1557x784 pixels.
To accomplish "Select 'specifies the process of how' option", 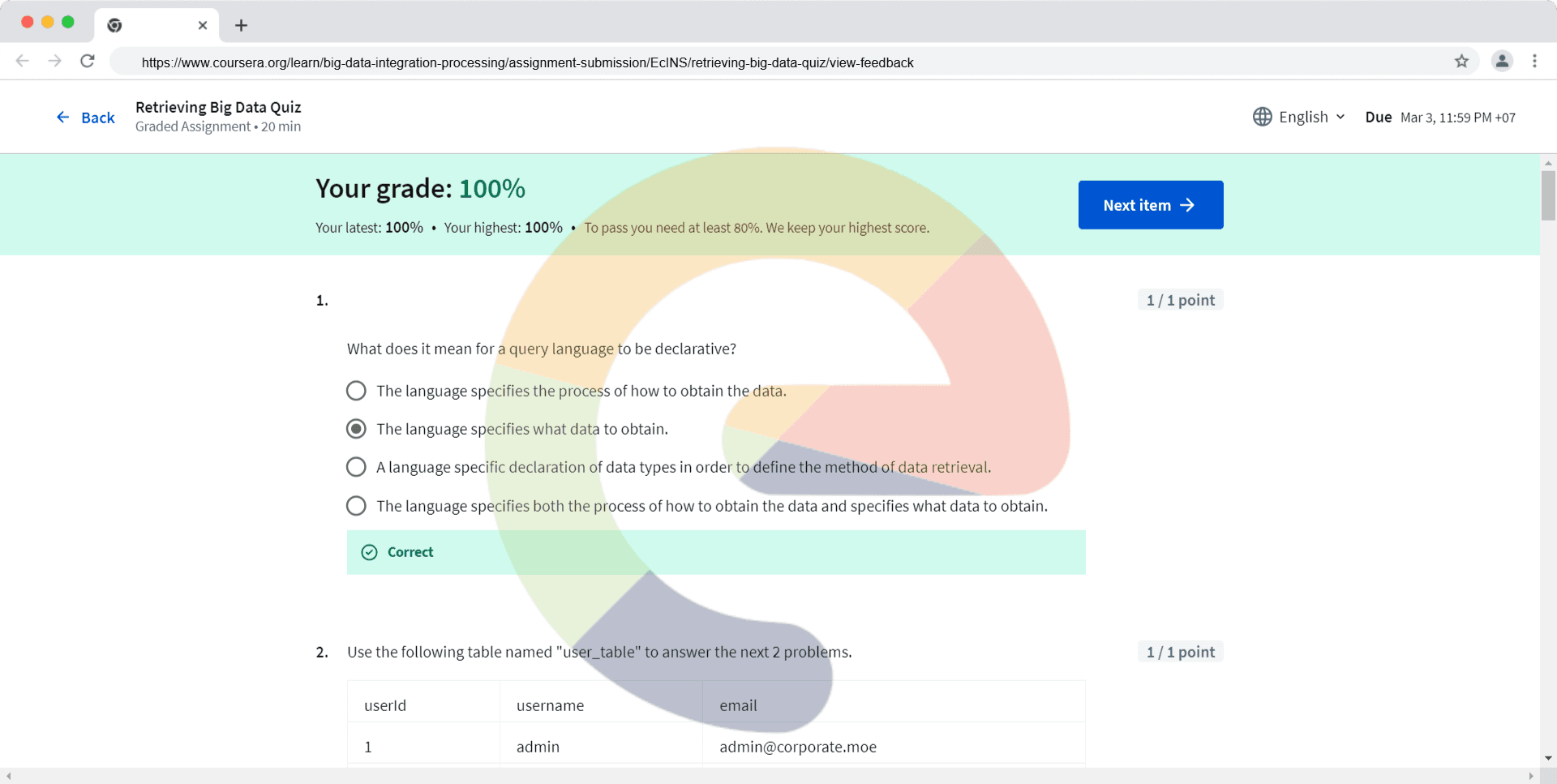I will coord(356,391).
